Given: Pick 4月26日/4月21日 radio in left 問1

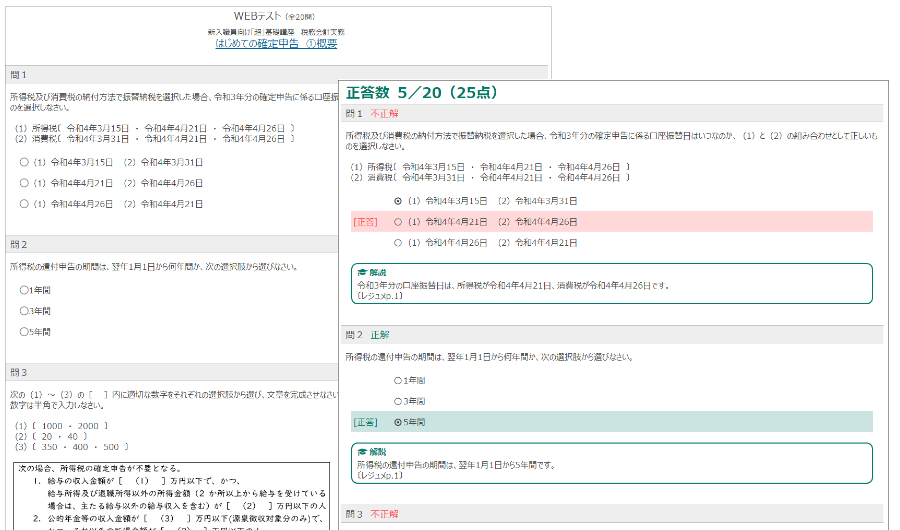Looking at the screenshot, I should click(x=24, y=204).
